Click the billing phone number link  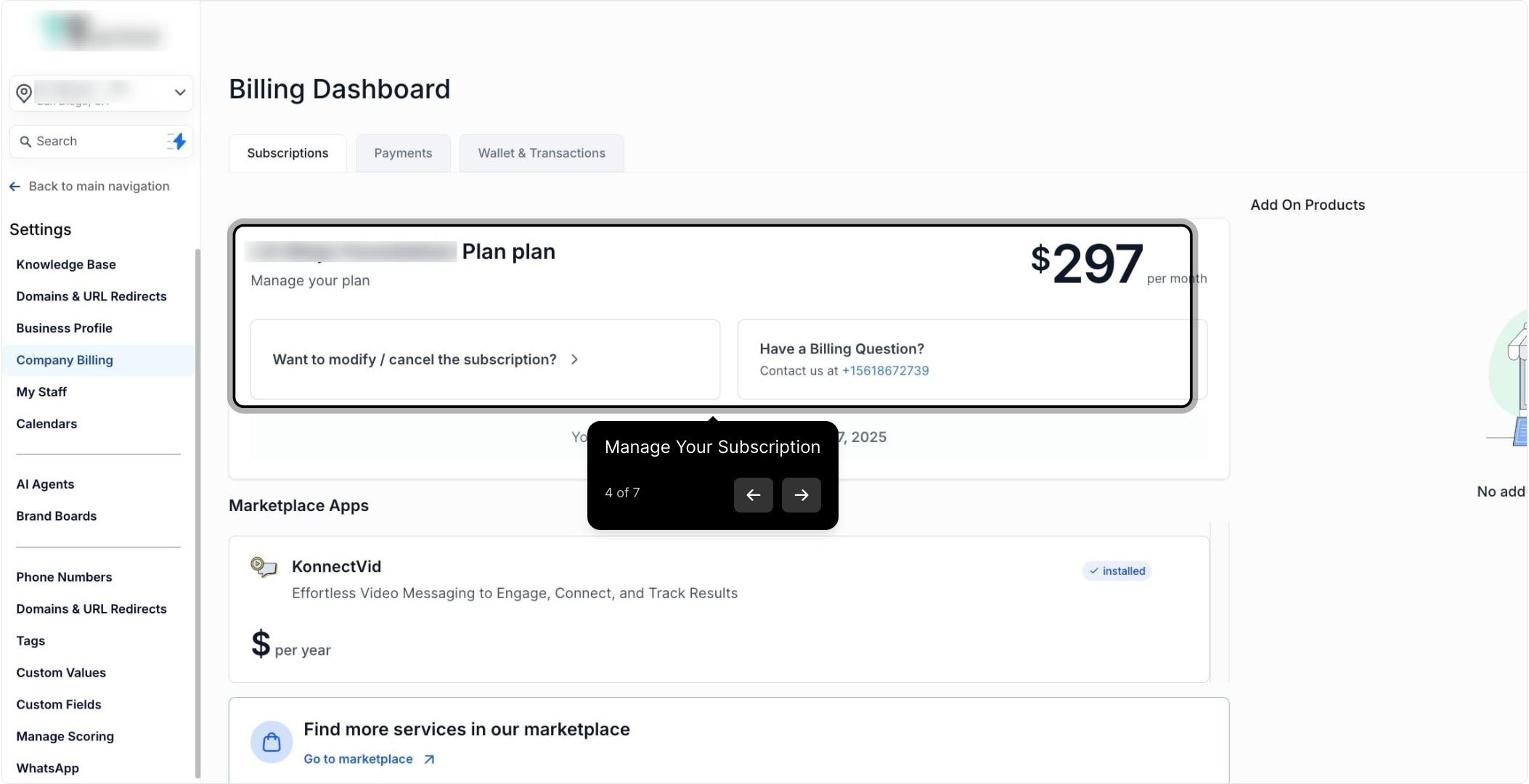tap(885, 371)
